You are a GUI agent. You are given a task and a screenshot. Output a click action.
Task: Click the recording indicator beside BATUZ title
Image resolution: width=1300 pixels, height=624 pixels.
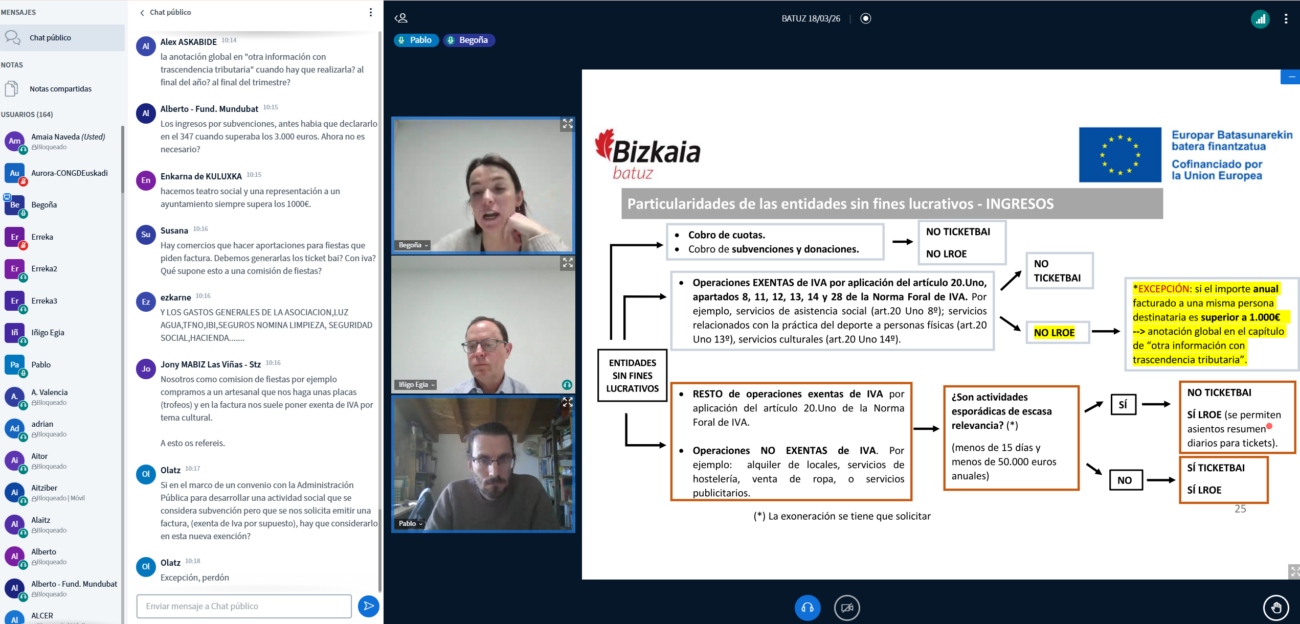coord(865,18)
